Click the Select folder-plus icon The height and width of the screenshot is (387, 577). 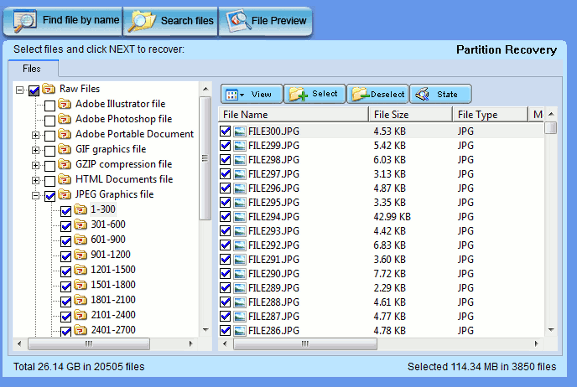298,94
